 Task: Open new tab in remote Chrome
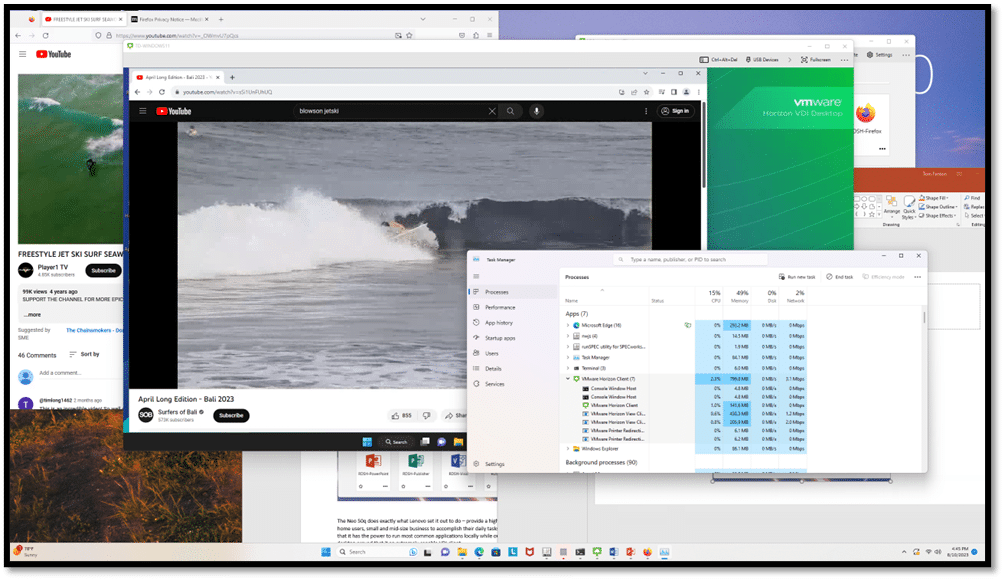pos(232,77)
